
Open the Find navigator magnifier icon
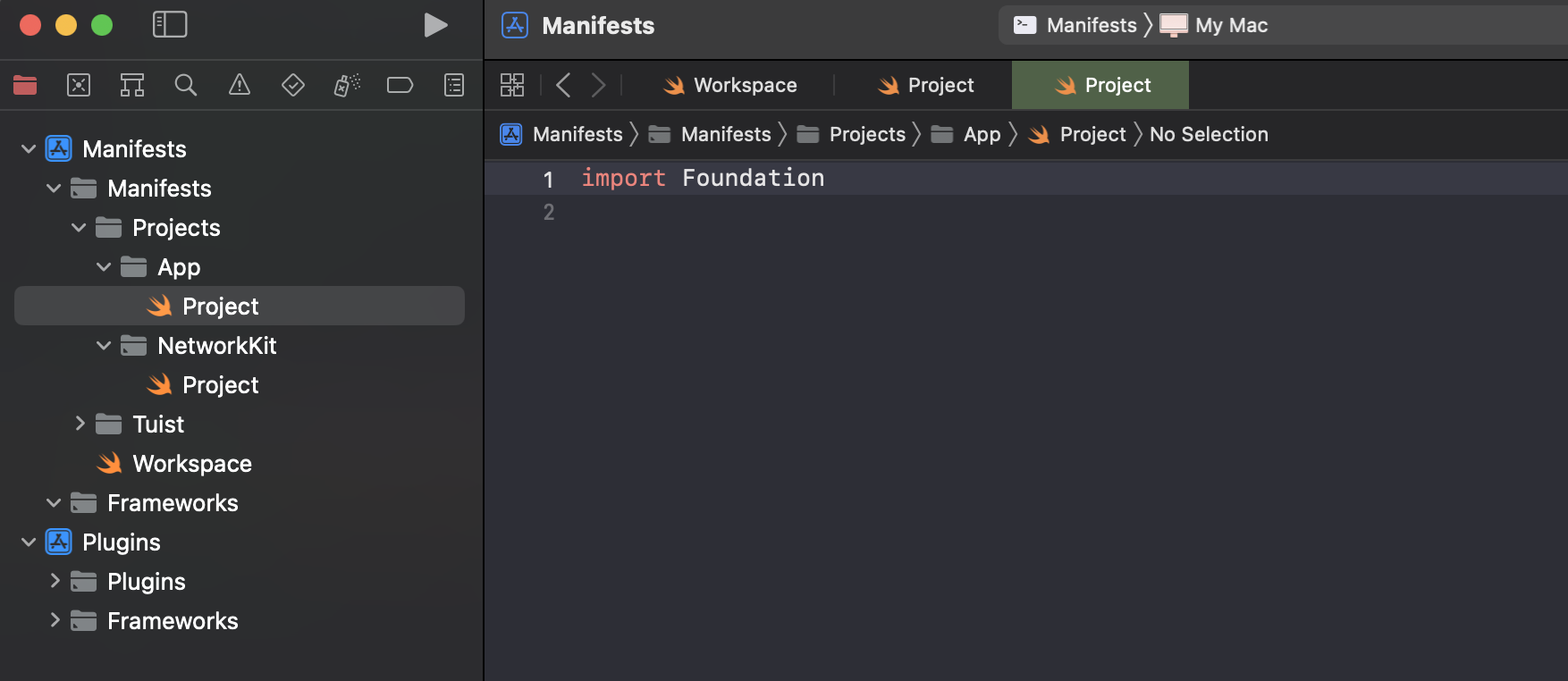[x=186, y=85]
